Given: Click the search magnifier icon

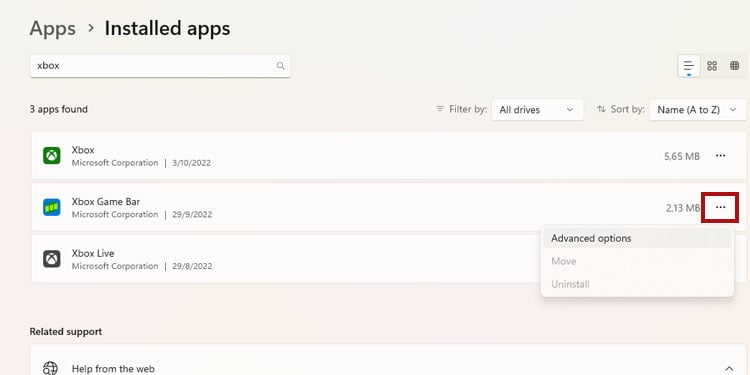Looking at the screenshot, I should point(280,66).
